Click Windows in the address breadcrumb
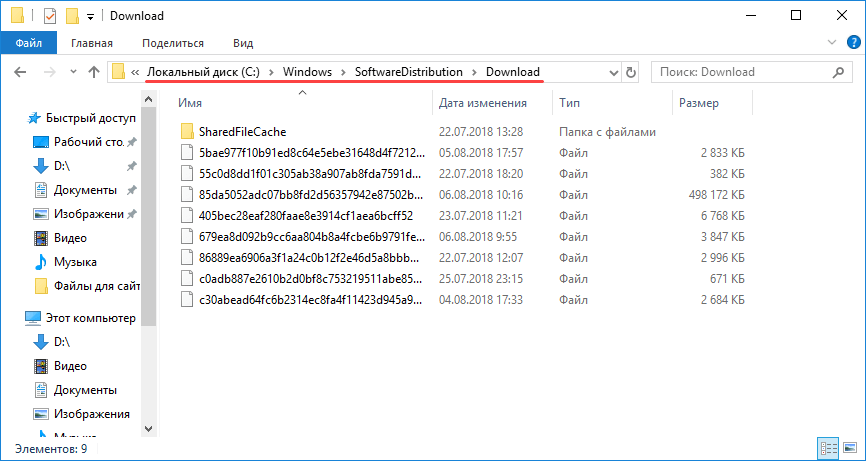The height and width of the screenshot is (461, 866). [307, 72]
